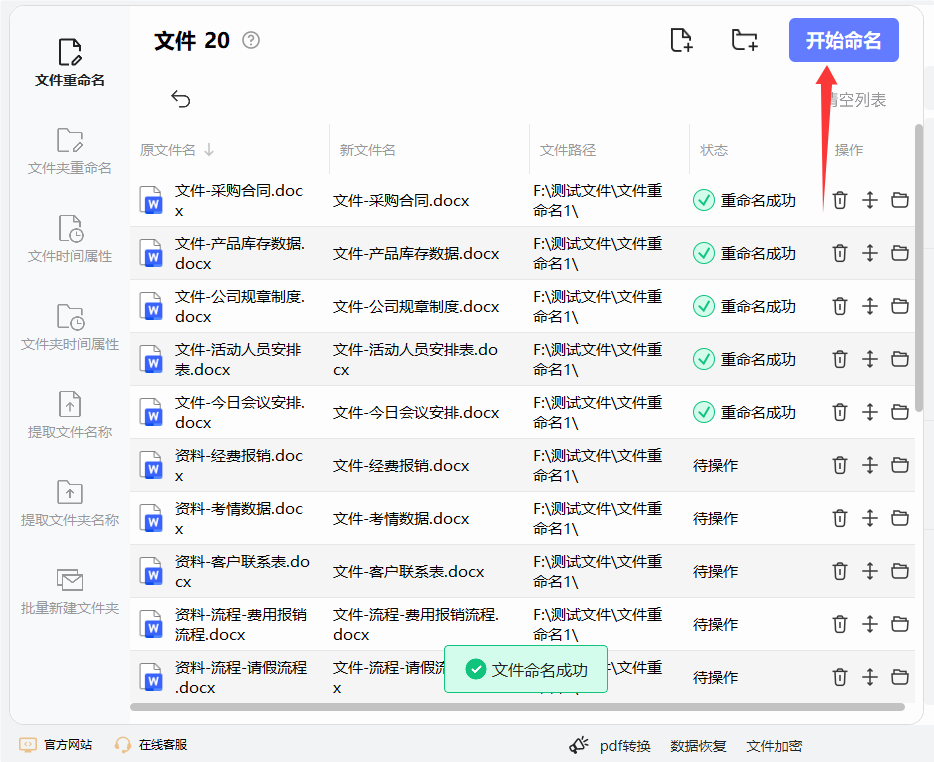Image resolution: width=934 pixels, height=762 pixels.
Task: Open 在线客服 support link
Action: tap(151, 745)
